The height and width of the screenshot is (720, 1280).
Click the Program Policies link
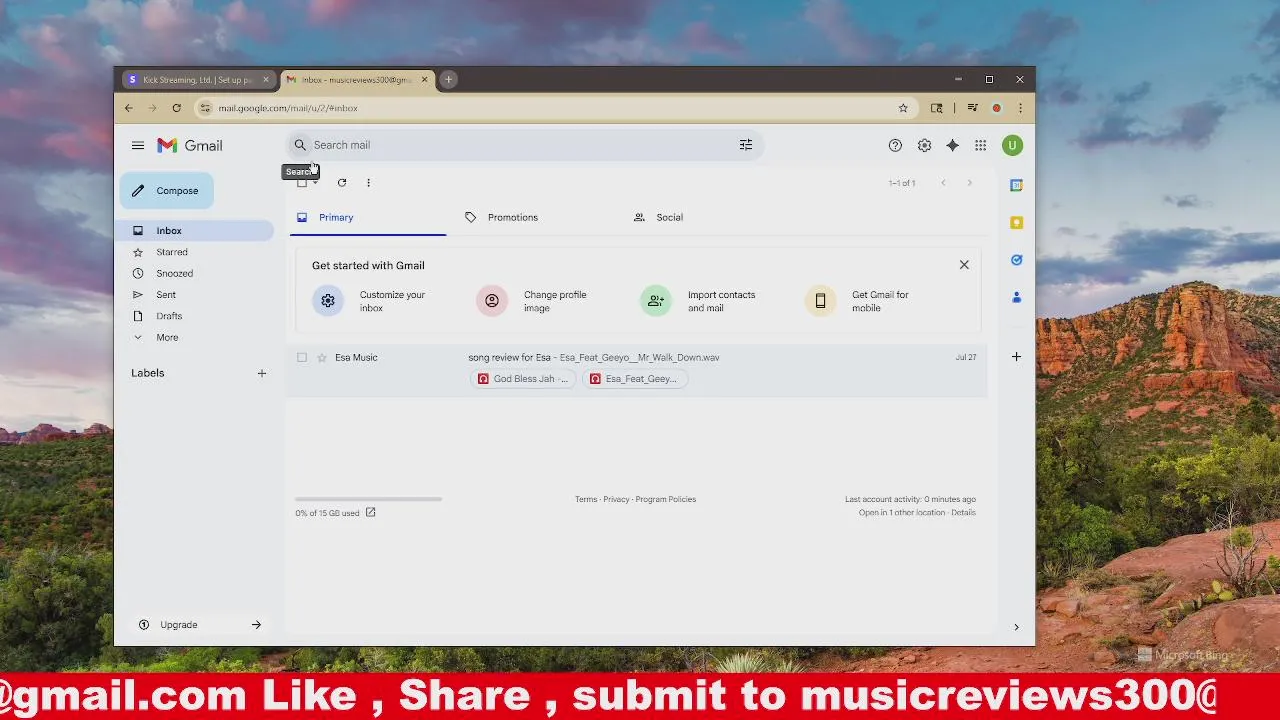click(666, 499)
